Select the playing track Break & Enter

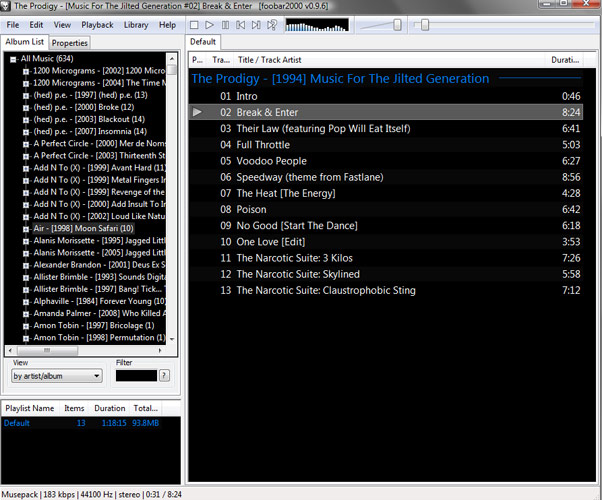[x=385, y=113]
